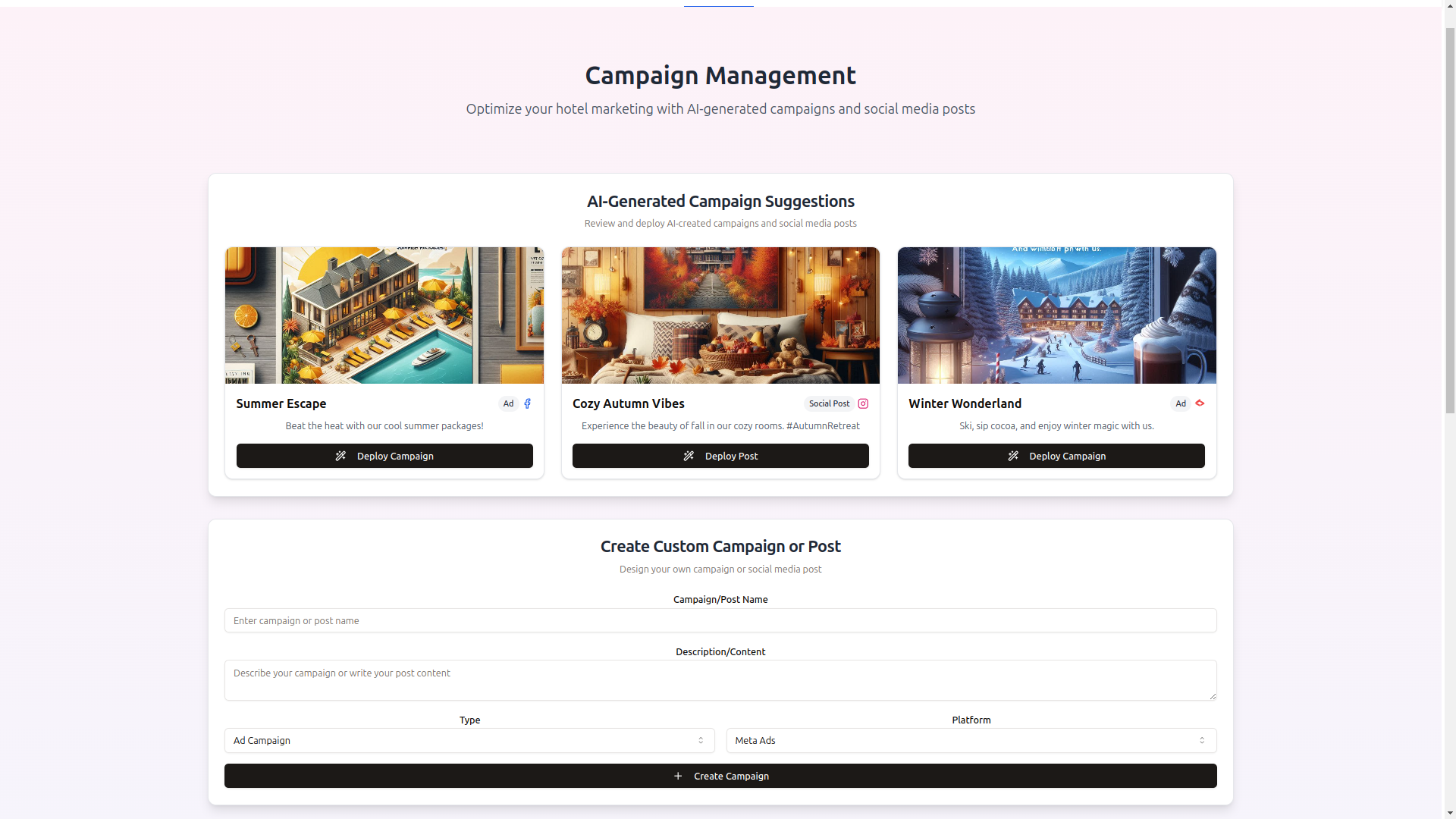Click the Description/Content text area

720,679
